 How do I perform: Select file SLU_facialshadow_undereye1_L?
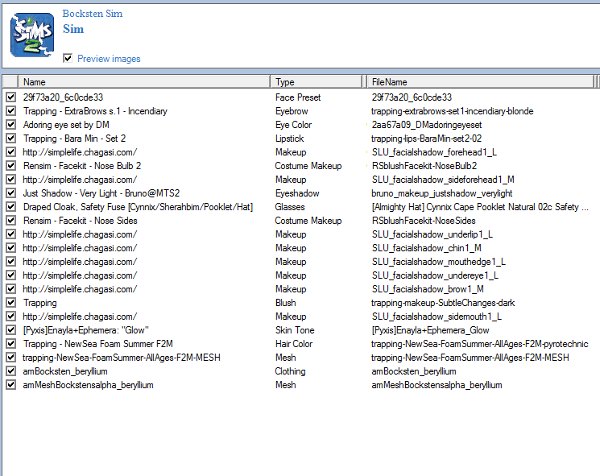click(x=435, y=276)
